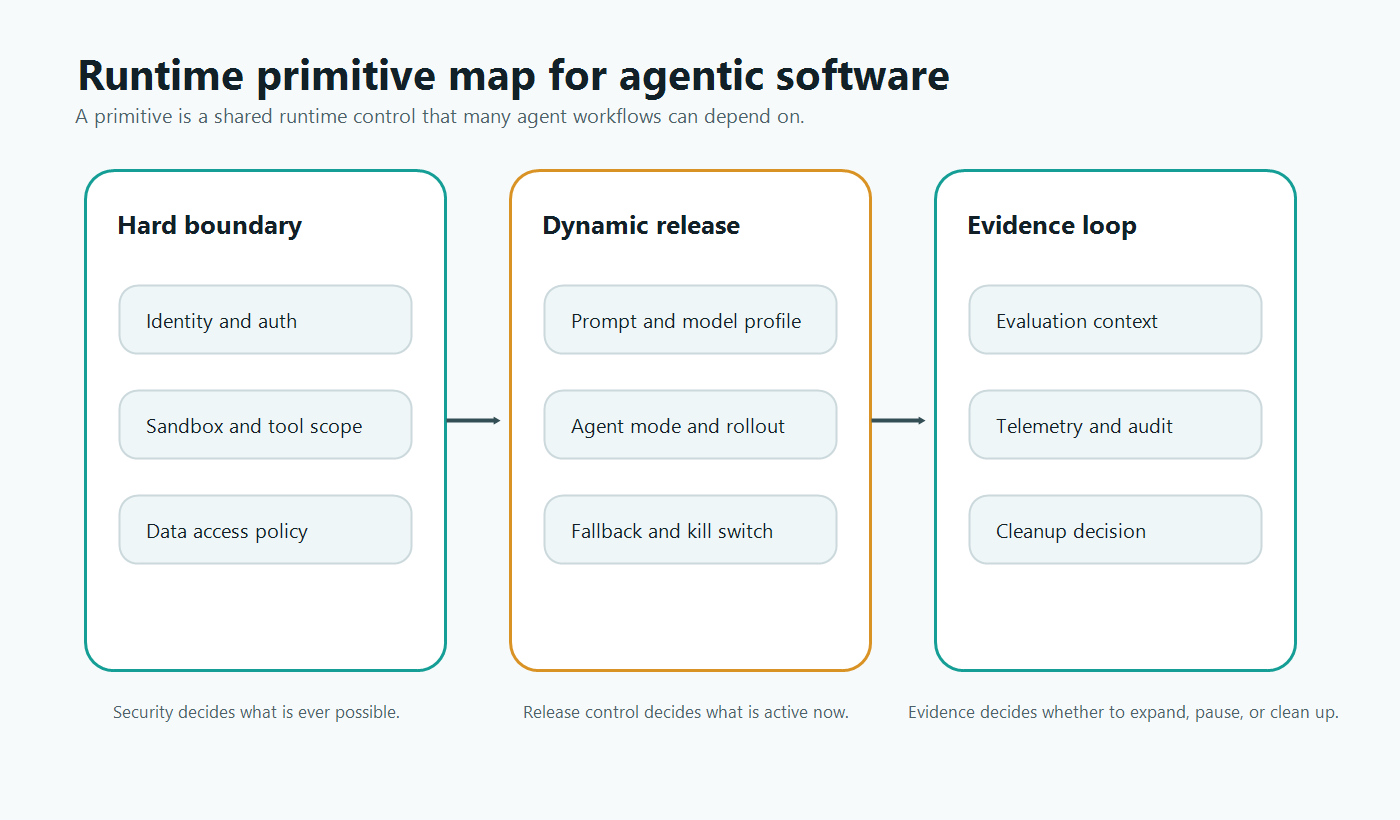Click the Fallback and kill switch box
Image resolution: width=1400 pixels, height=820 pixels.
pos(690,530)
